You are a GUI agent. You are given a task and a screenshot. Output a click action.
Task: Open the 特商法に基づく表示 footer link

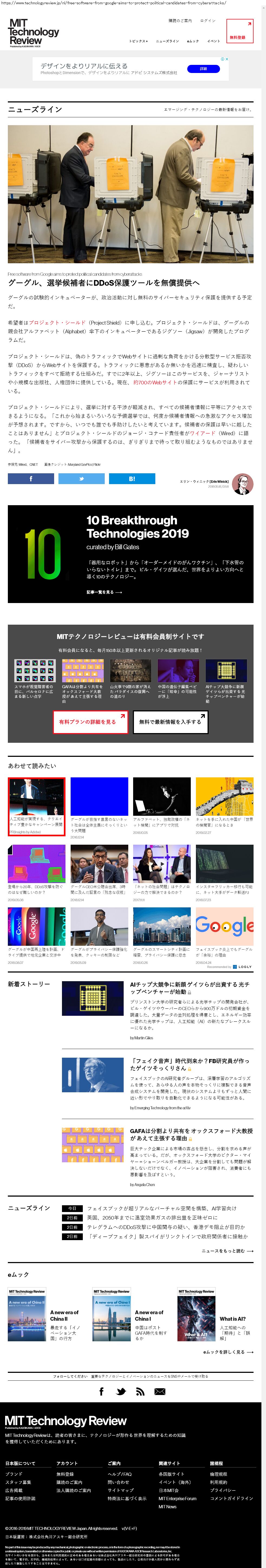coord(127,1499)
